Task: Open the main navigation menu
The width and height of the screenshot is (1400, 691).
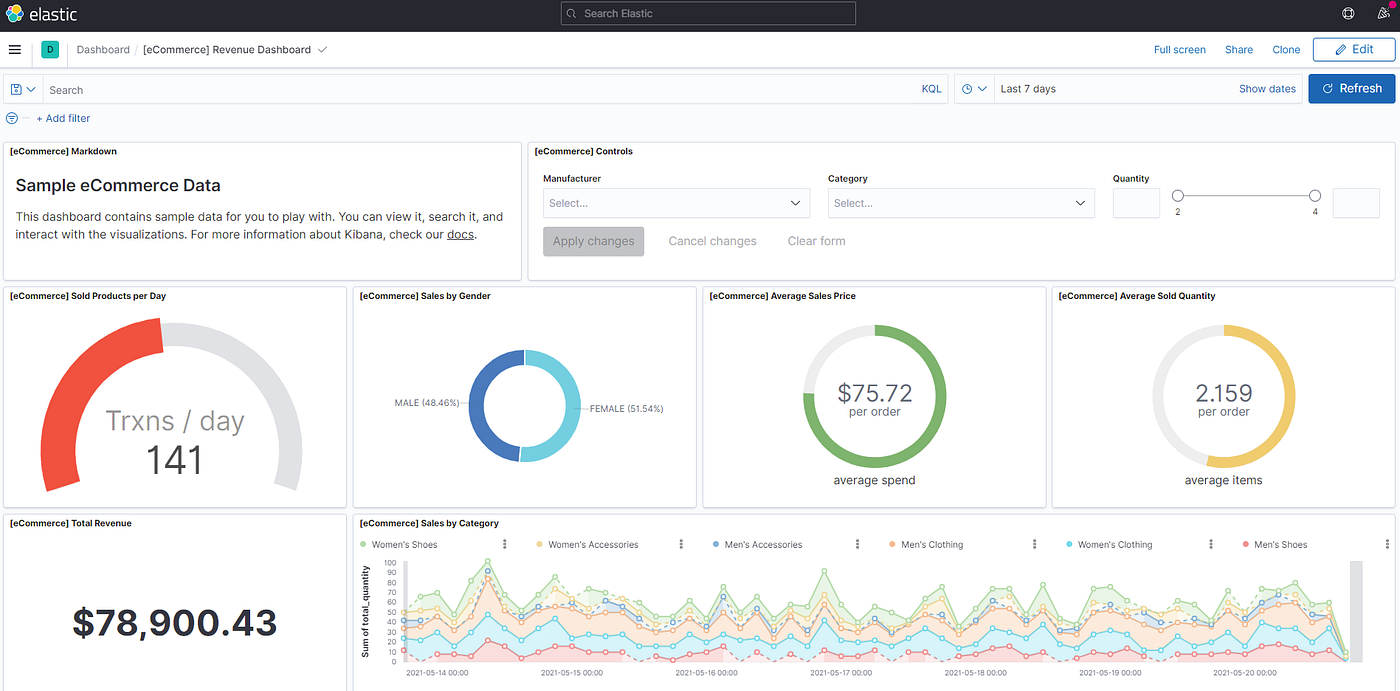Action: pyautogui.click(x=14, y=49)
